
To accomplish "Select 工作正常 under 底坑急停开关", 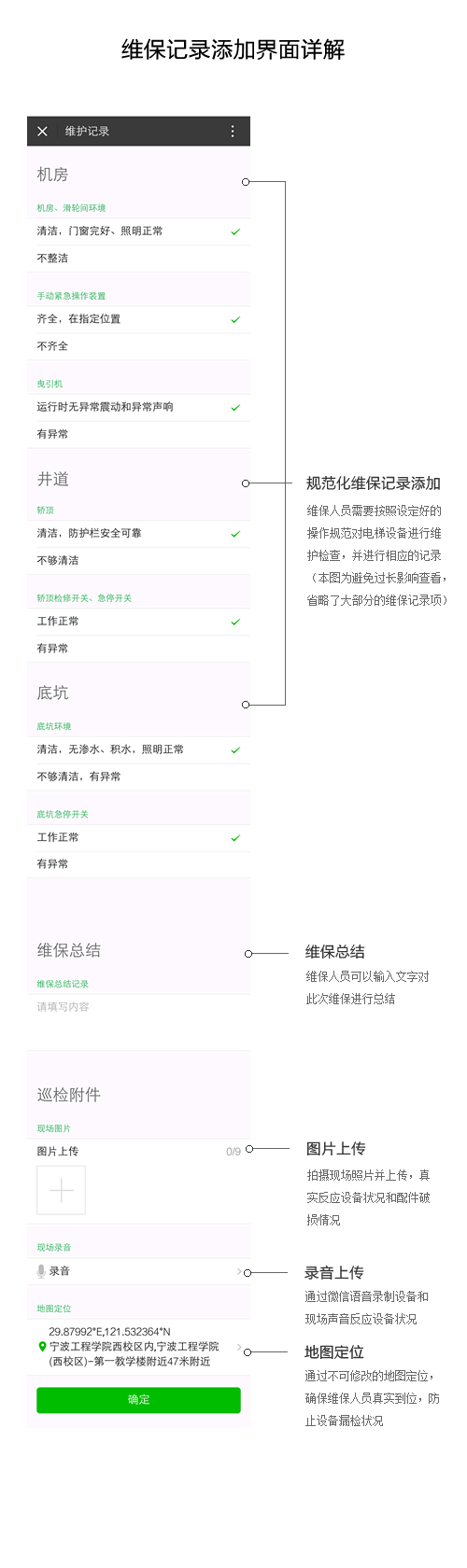I will 138,837.
